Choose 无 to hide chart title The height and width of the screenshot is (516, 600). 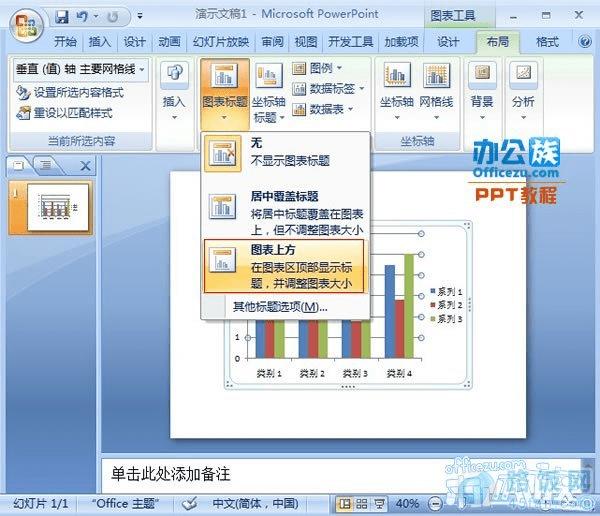tap(285, 153)
